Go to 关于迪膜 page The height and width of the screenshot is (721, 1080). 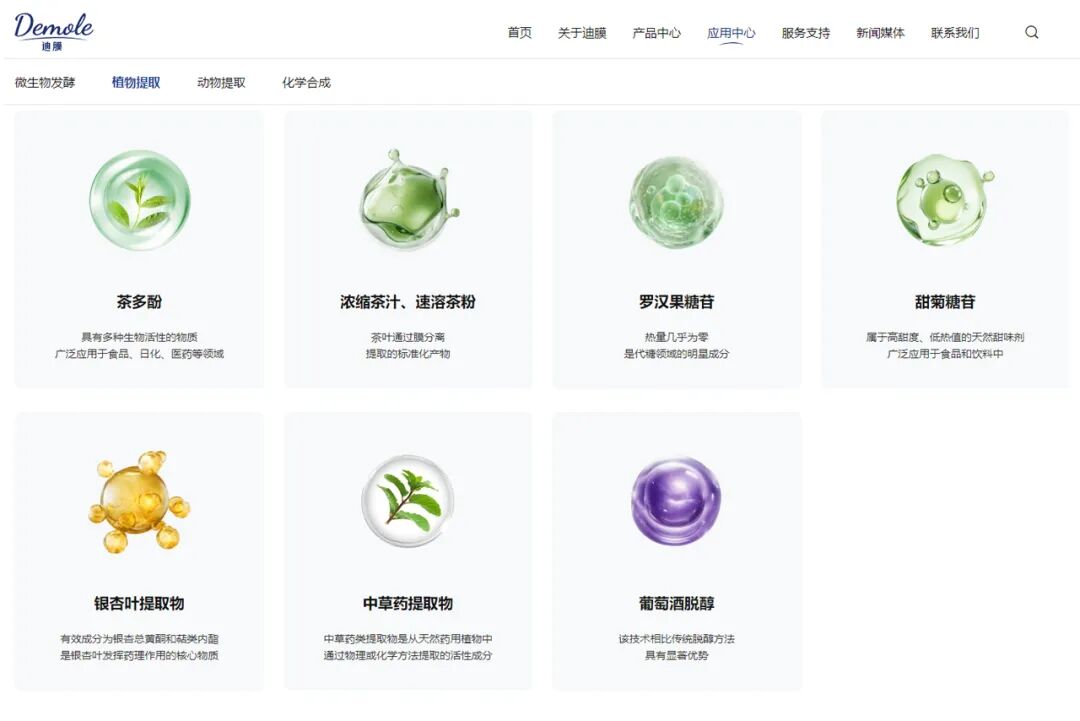[582, 33]
